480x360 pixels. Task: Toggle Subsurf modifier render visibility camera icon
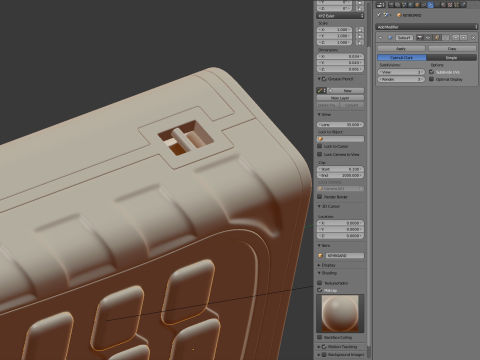[x=420, y=38]
